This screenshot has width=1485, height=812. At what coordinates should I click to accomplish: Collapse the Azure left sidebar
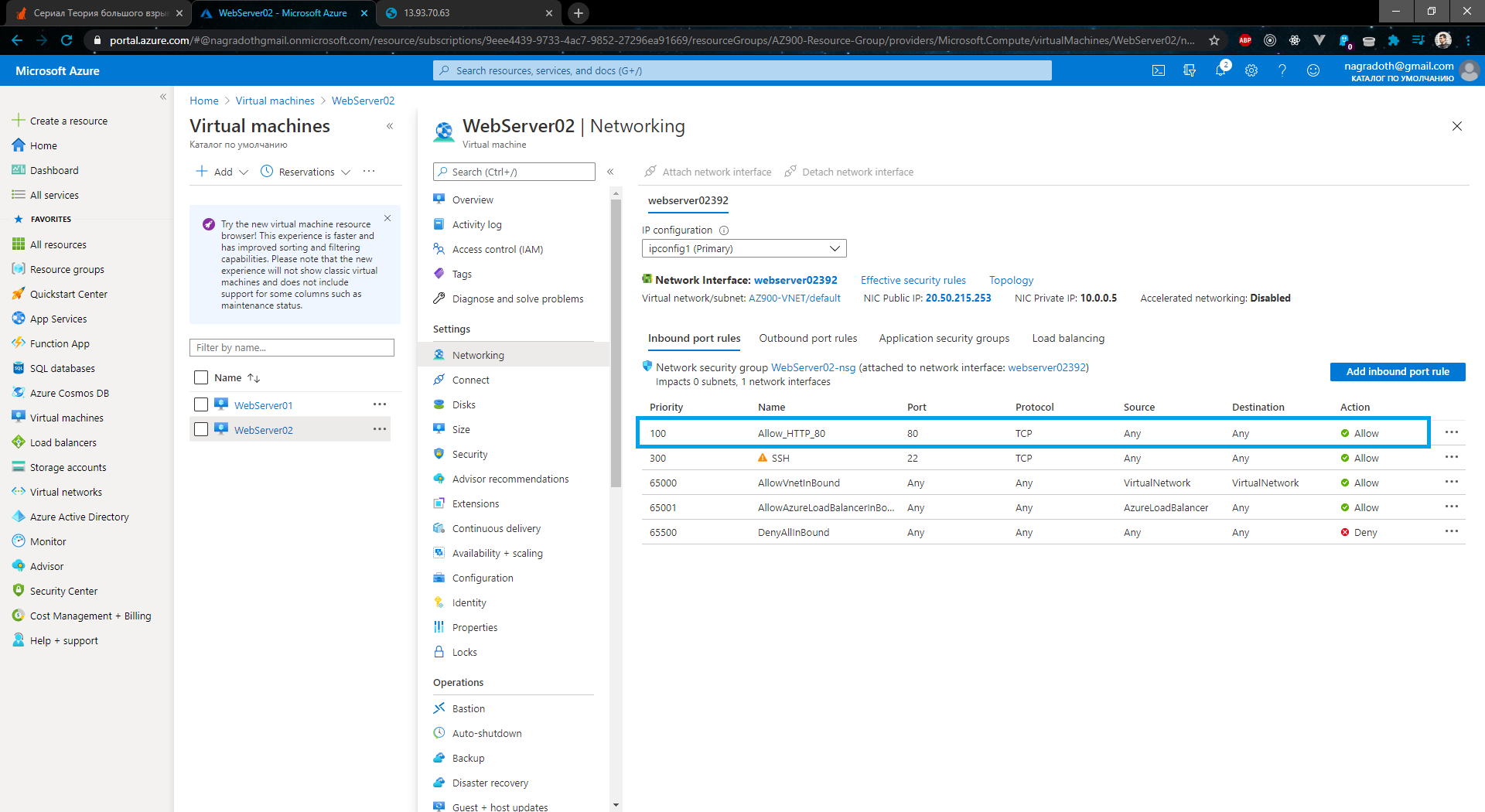pyautogui.click(x=163, y=97)
